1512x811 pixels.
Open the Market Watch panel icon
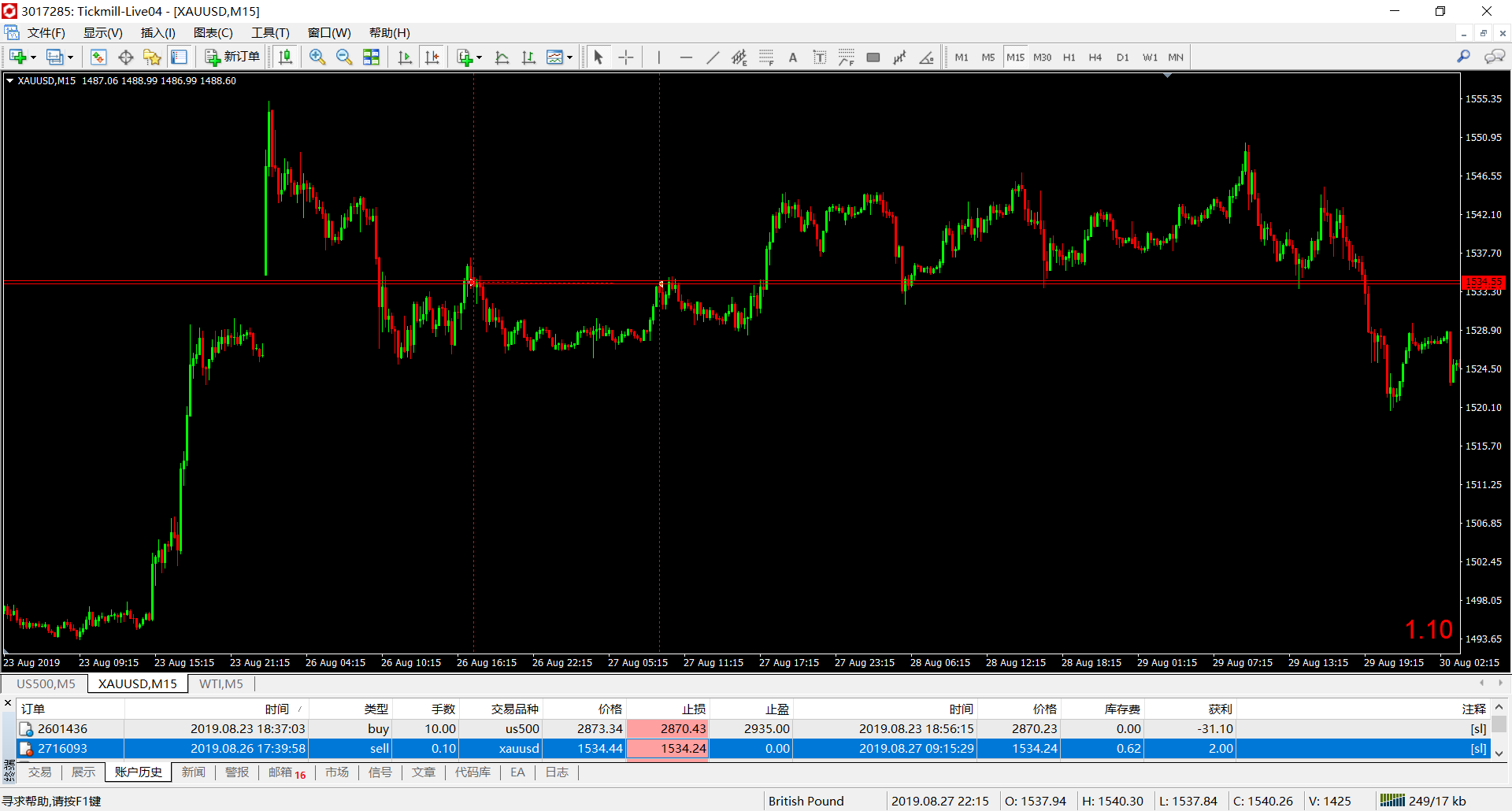[98, 57]
